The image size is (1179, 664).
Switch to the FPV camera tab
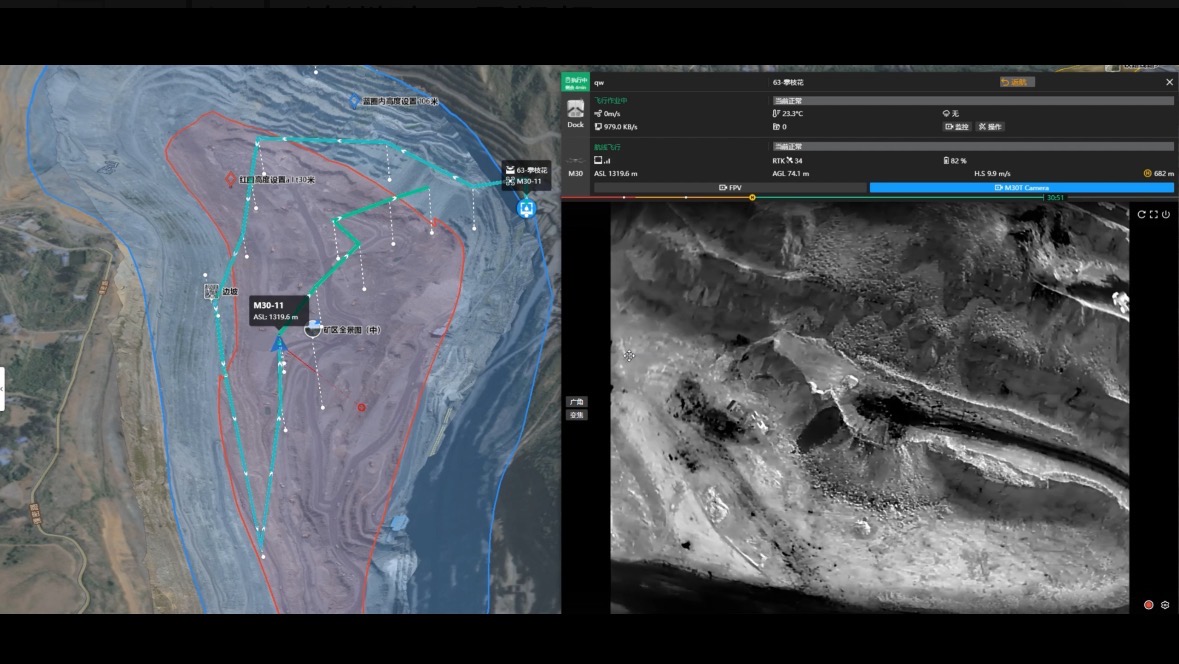pyautogui.click(x=730, y=187)
